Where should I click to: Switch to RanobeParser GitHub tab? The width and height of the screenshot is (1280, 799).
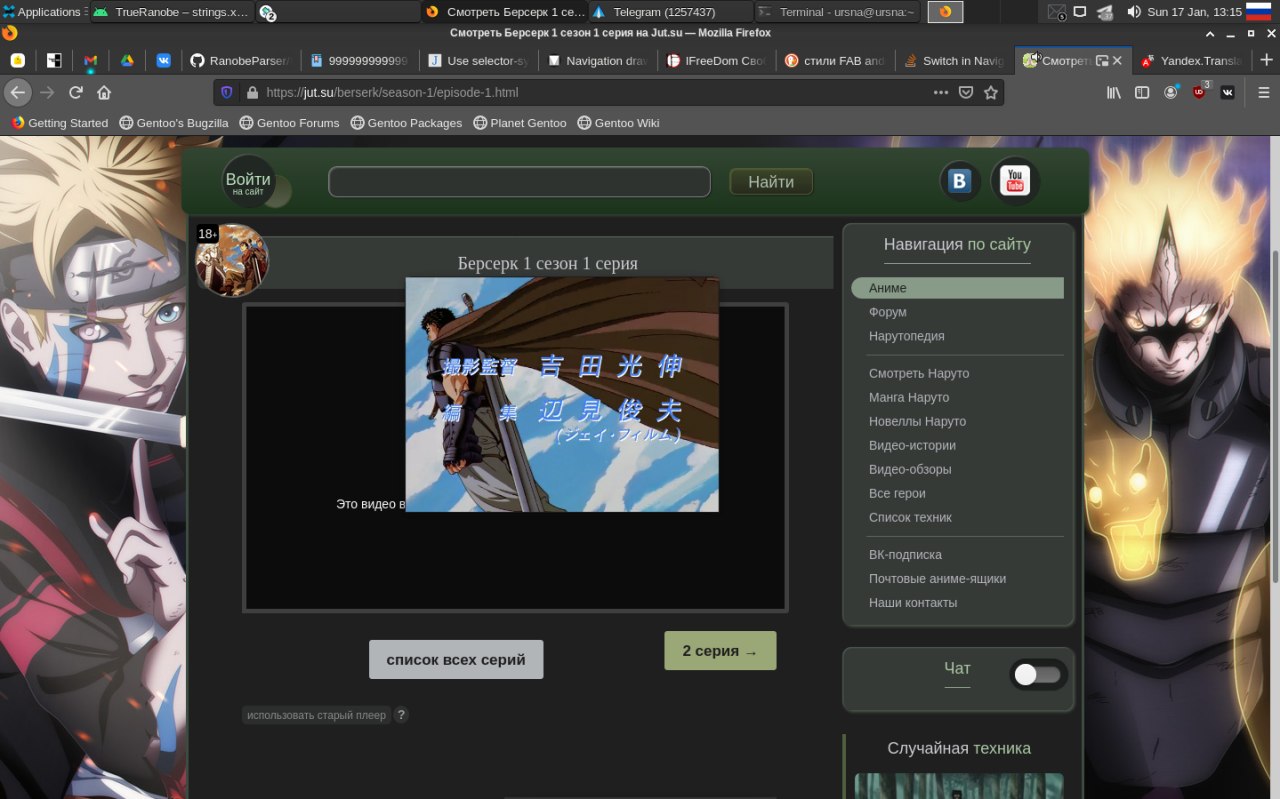tap(240, 60)
